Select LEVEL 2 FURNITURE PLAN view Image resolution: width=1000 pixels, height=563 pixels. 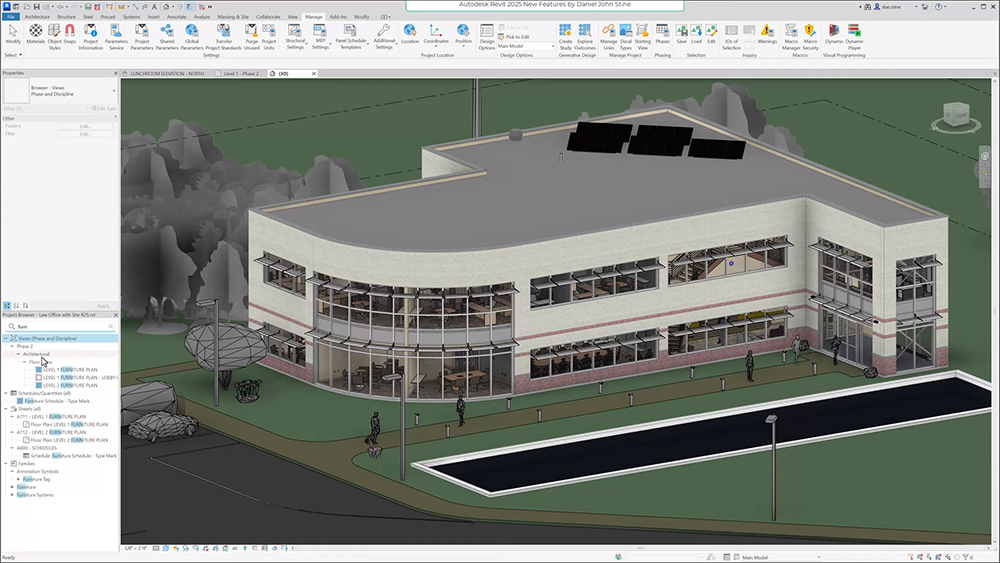tap(70, 385)
